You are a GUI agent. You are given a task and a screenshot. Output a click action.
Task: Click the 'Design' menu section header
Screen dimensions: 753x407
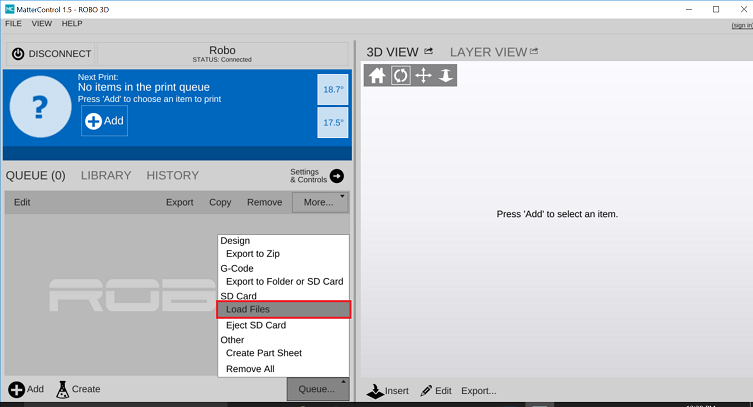[235, 241]
